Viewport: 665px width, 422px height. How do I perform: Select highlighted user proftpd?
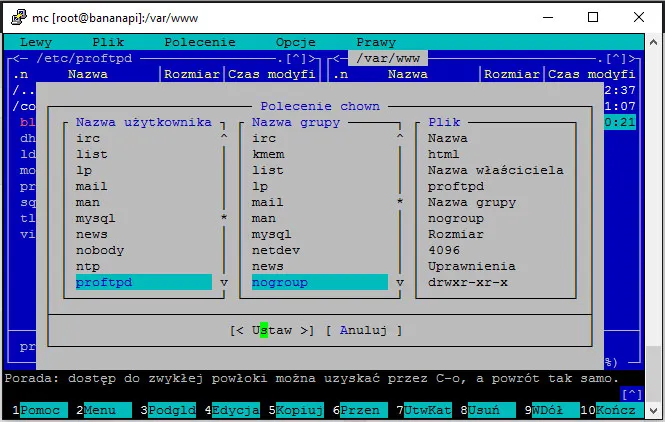tap(144, 282)
